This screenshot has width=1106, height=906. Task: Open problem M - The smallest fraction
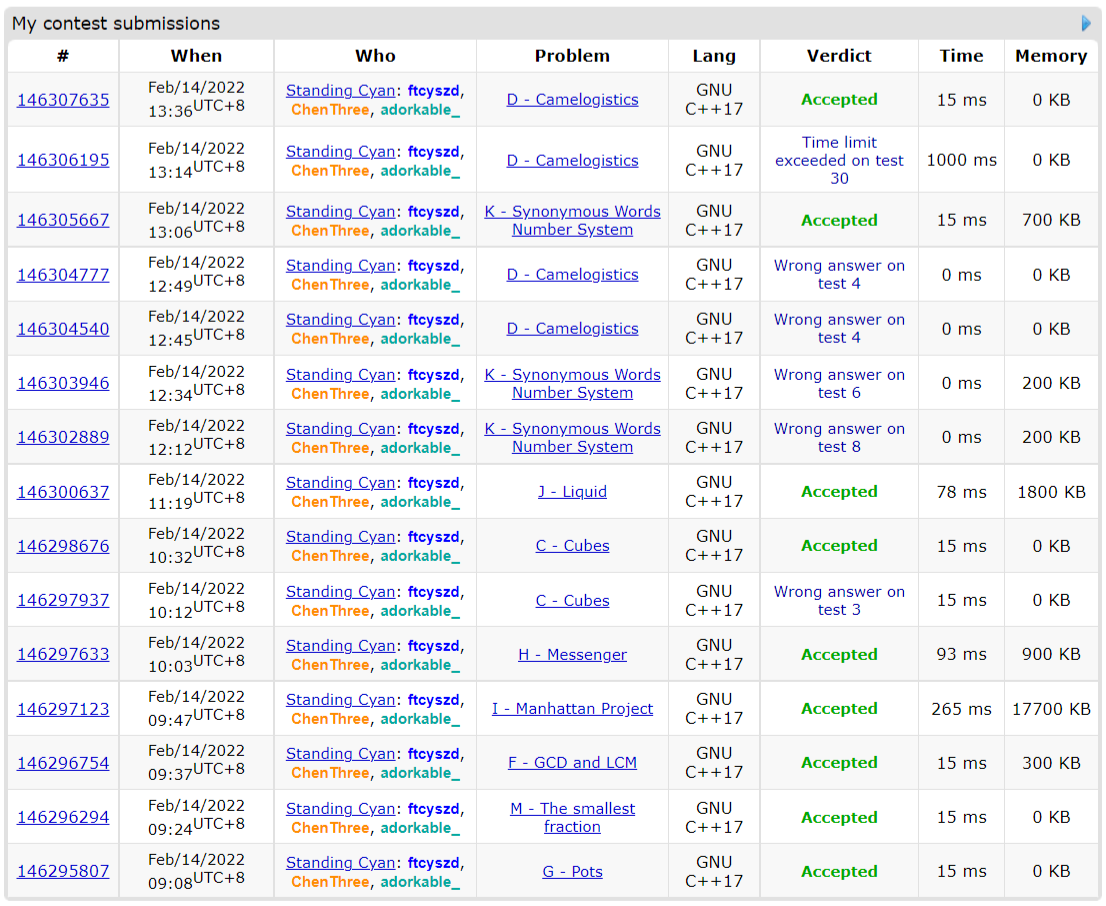[x=572, y=818]
